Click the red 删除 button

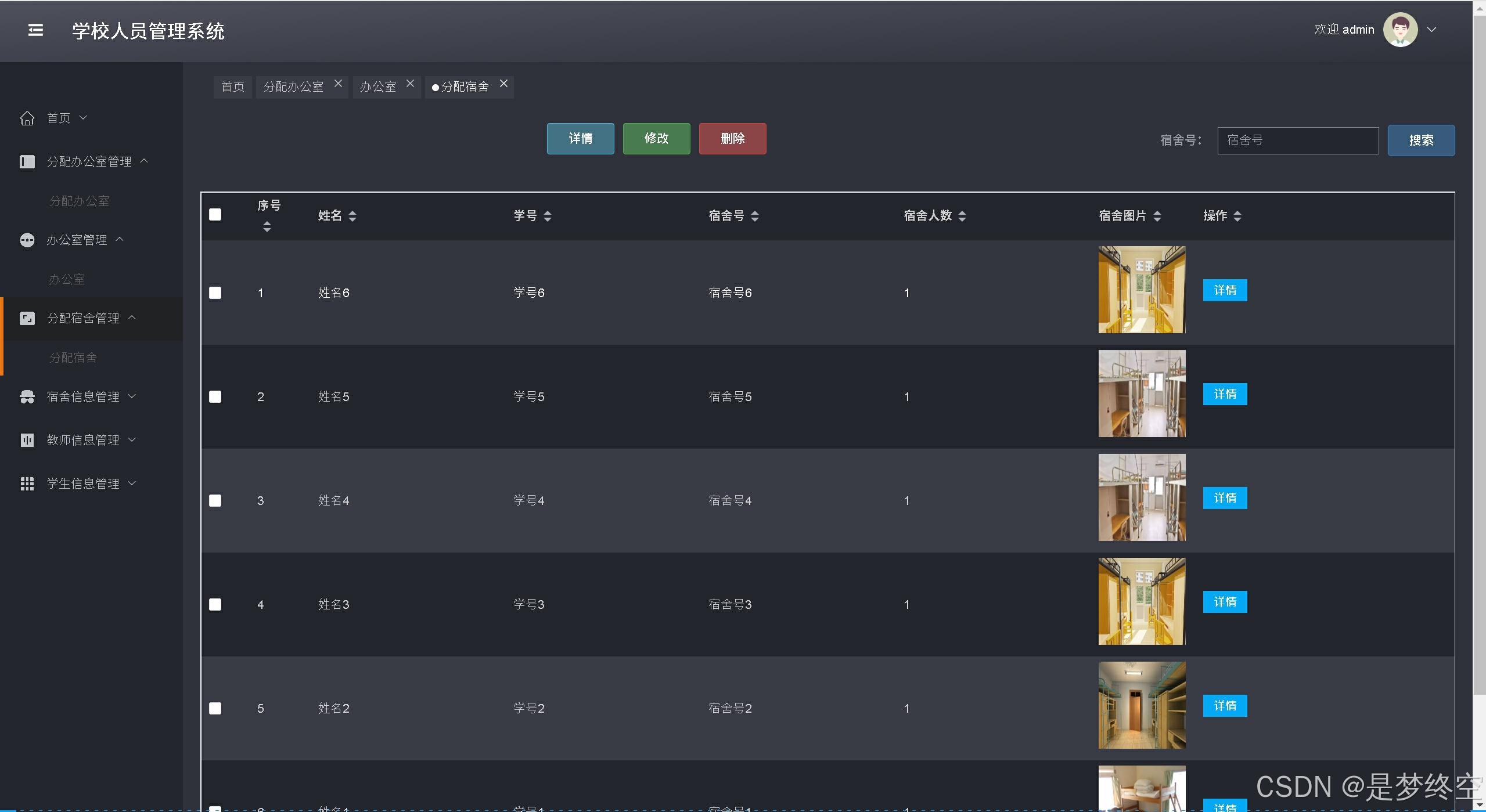(x=732, y=139)
